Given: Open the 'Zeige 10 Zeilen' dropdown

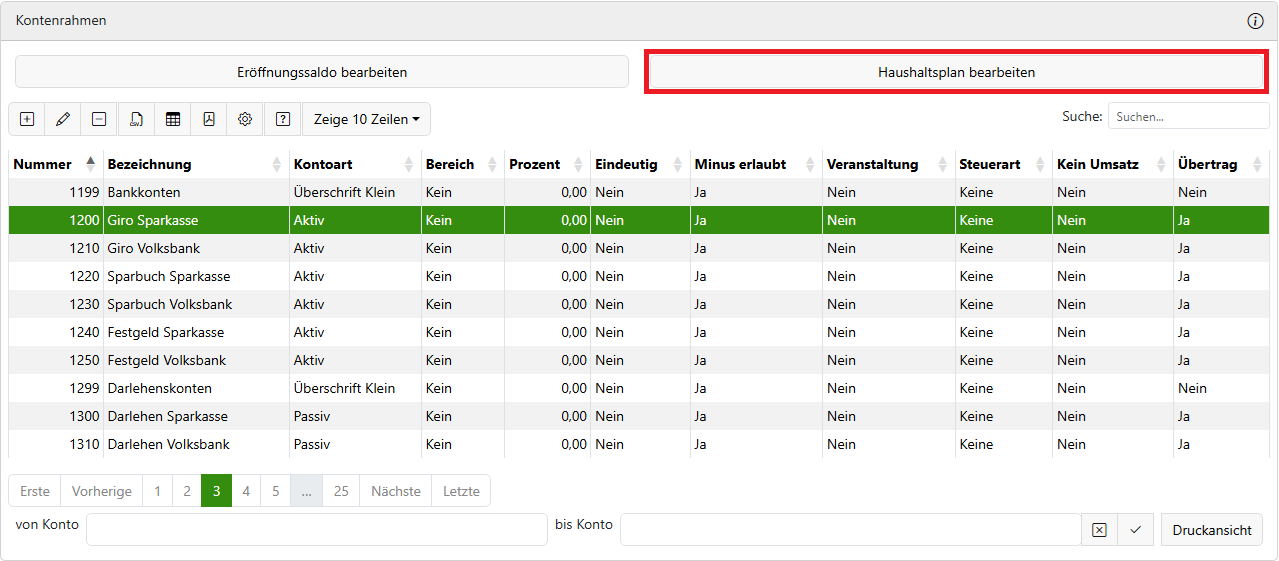Looking at the screenshot, I should pos(366,119).
